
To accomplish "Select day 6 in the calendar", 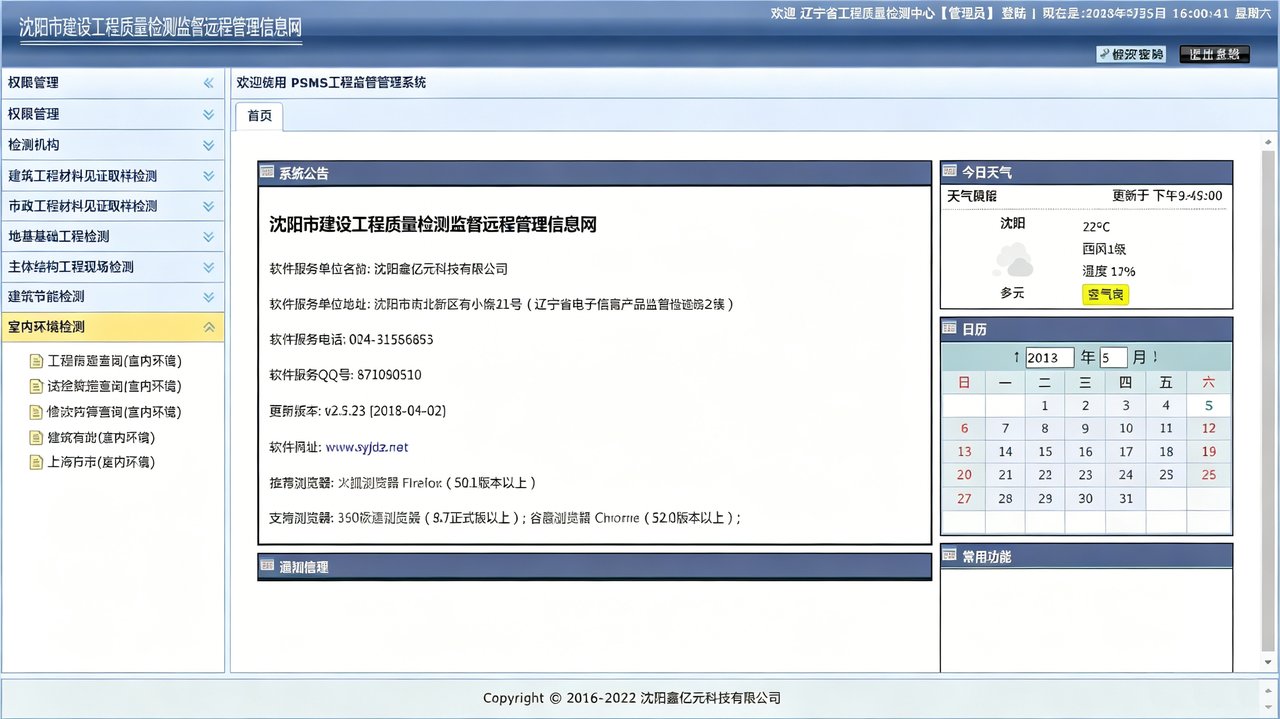I will (x=964, y=428).
